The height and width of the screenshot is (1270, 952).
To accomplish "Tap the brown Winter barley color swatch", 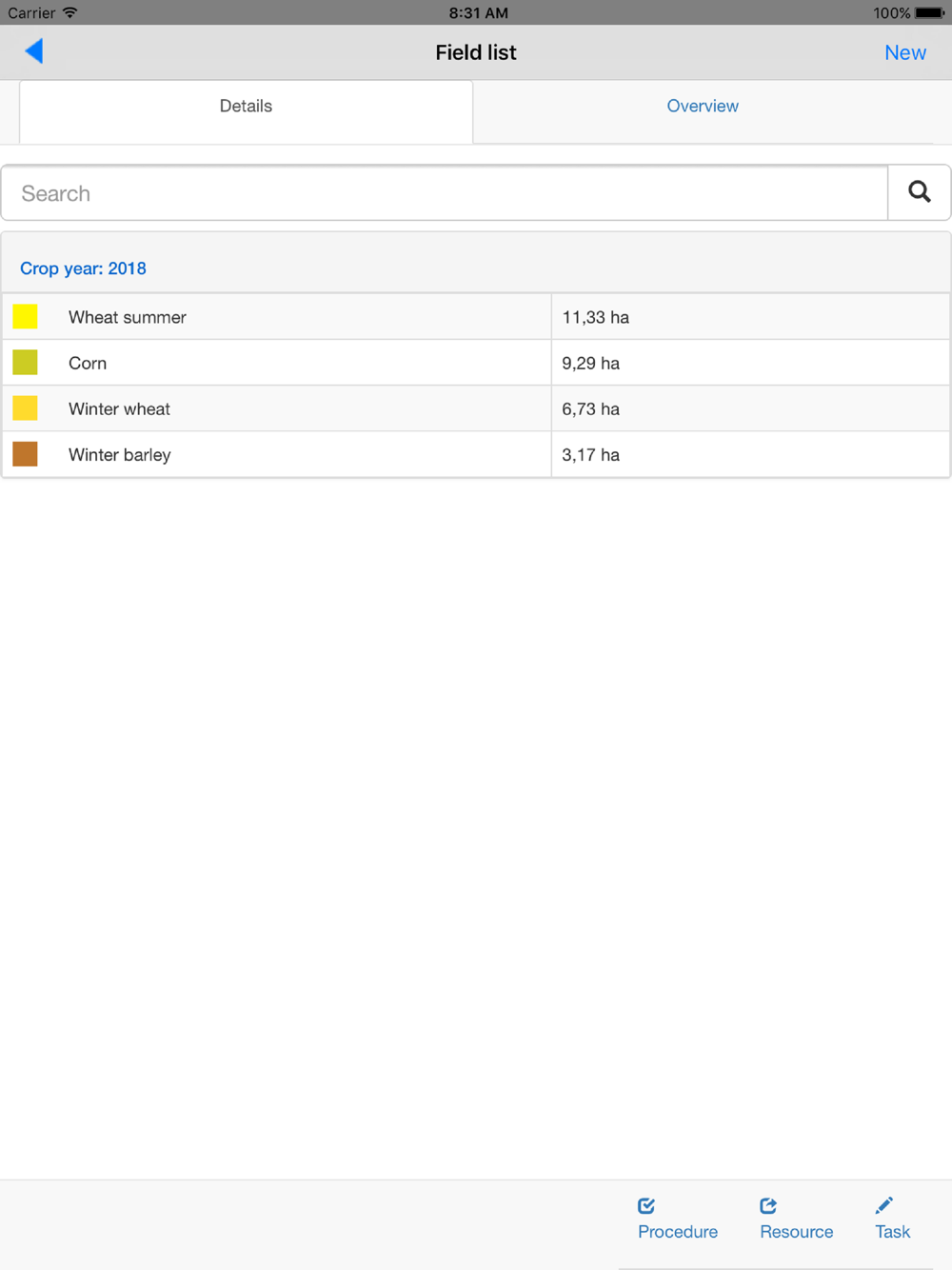I will coord(26,454).
